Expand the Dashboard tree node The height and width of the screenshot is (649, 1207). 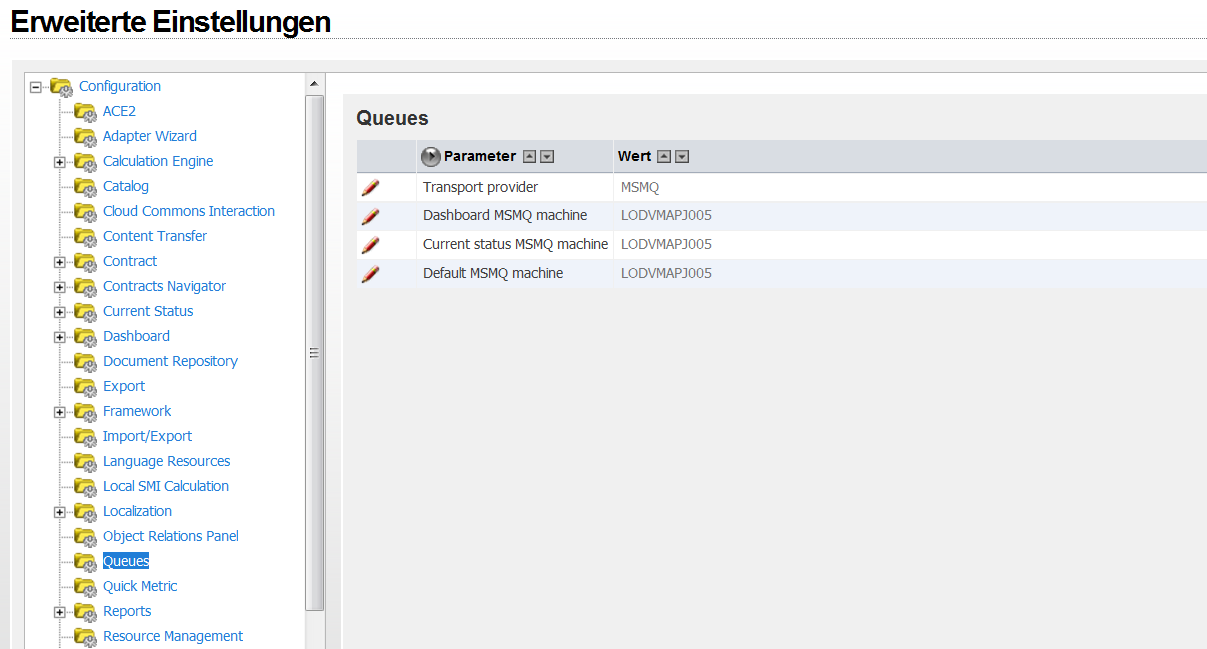pyautogui.click(x=60, y=337)
